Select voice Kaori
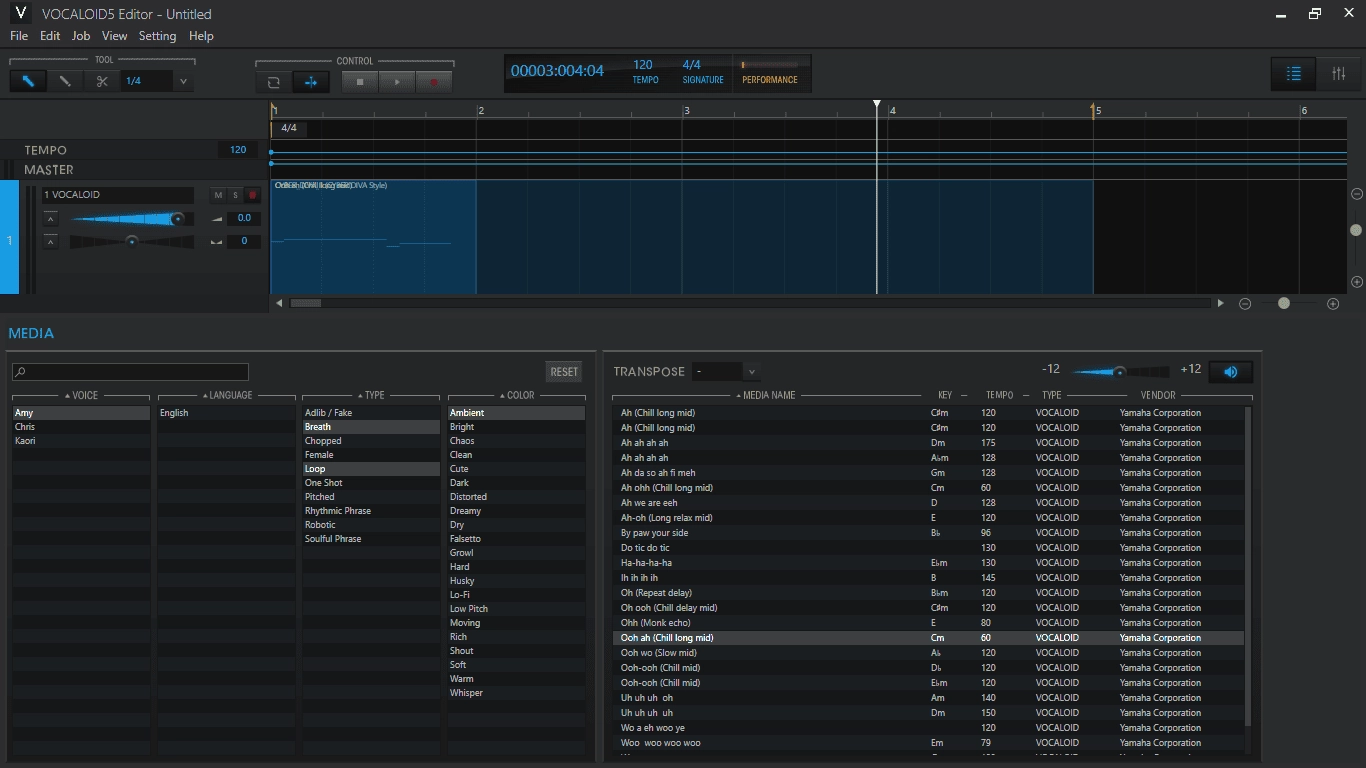Screen dimensions: 1366x768 pos(81,441)
